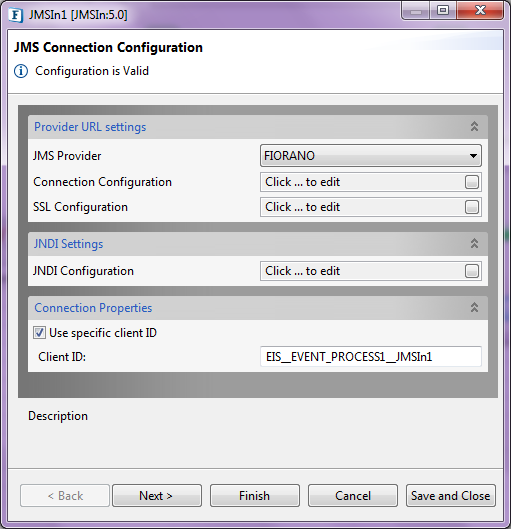This screenshot has height=529, width=511.
Task: Maximize the JMSIn1 dialog window
Action: click(x=443, y=10)
